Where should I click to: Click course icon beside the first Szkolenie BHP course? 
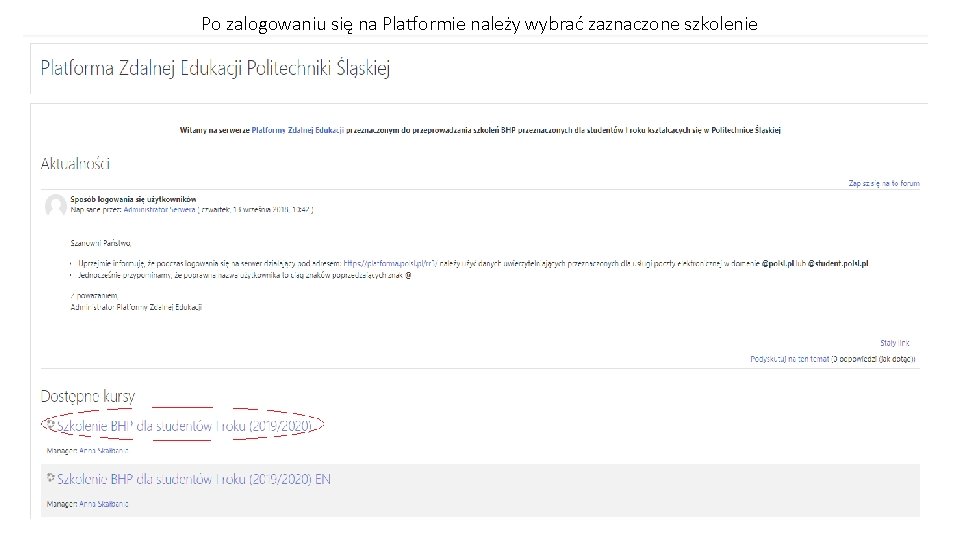coord(51,424)
